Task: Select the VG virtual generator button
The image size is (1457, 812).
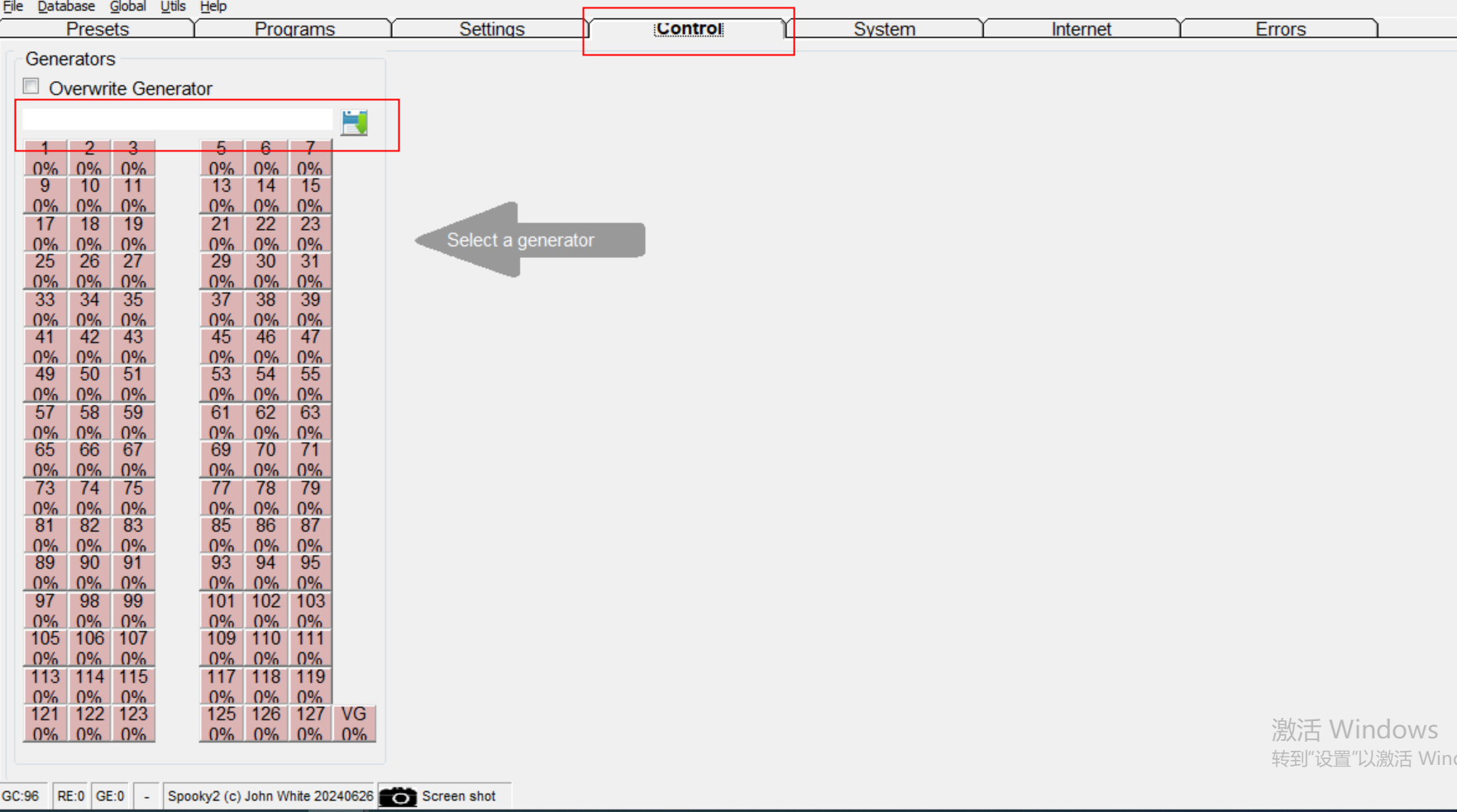Action: (354, 724)
